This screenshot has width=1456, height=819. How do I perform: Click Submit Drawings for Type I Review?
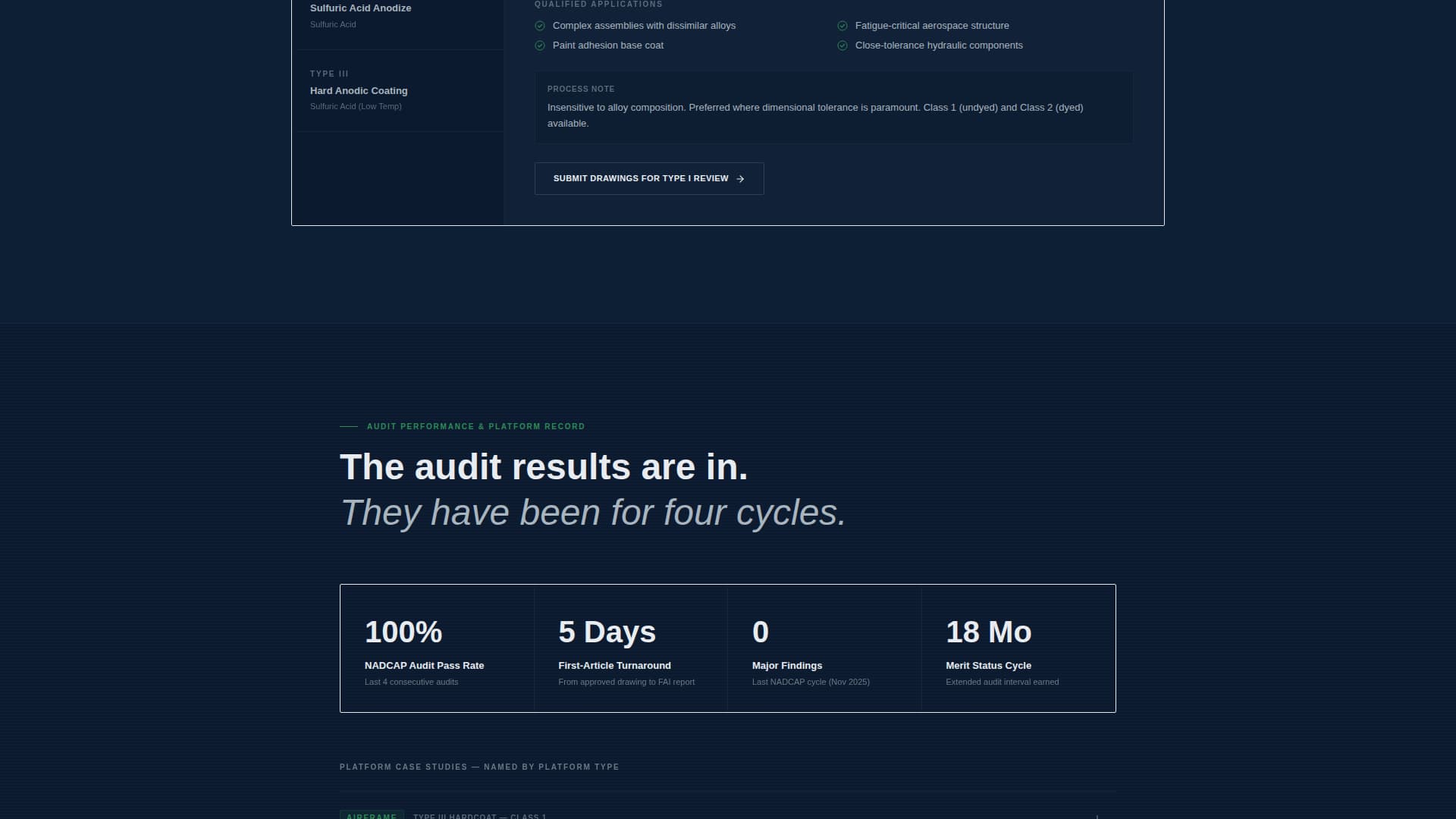648,178
